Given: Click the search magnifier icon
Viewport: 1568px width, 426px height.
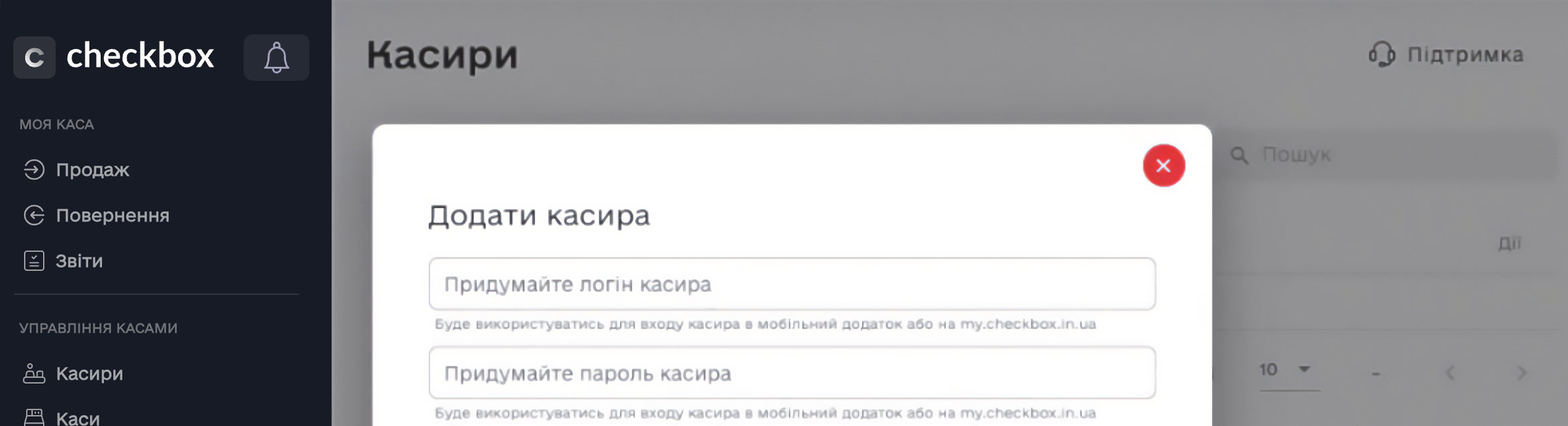Looking at the screenshot, I should tap(1239, 155).
